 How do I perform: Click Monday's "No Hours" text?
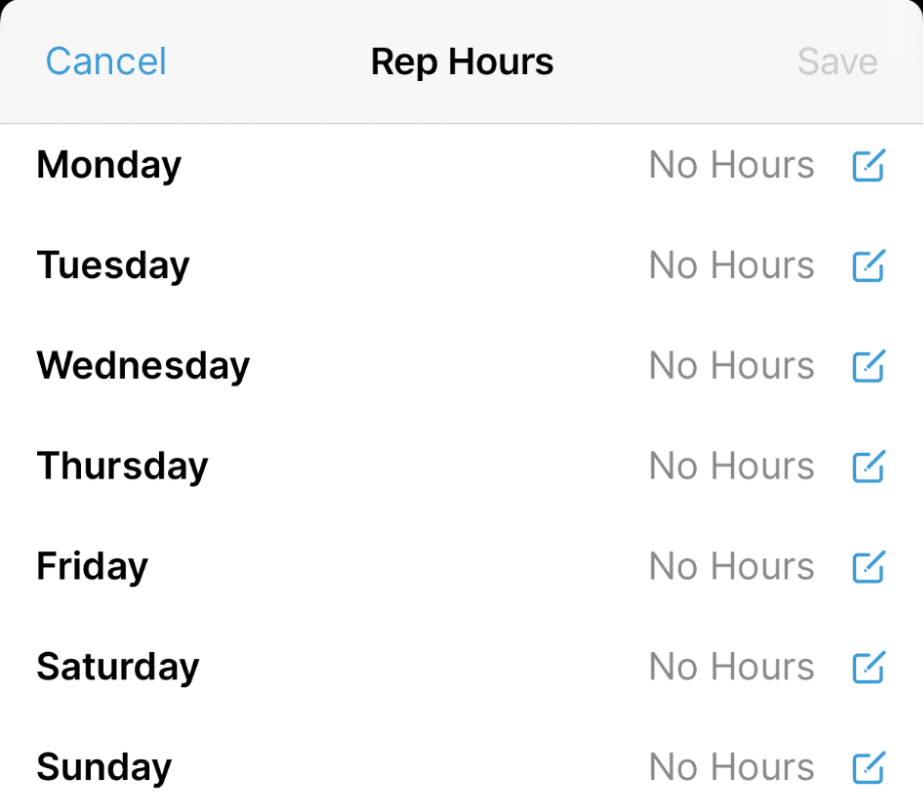click(731, 165)
